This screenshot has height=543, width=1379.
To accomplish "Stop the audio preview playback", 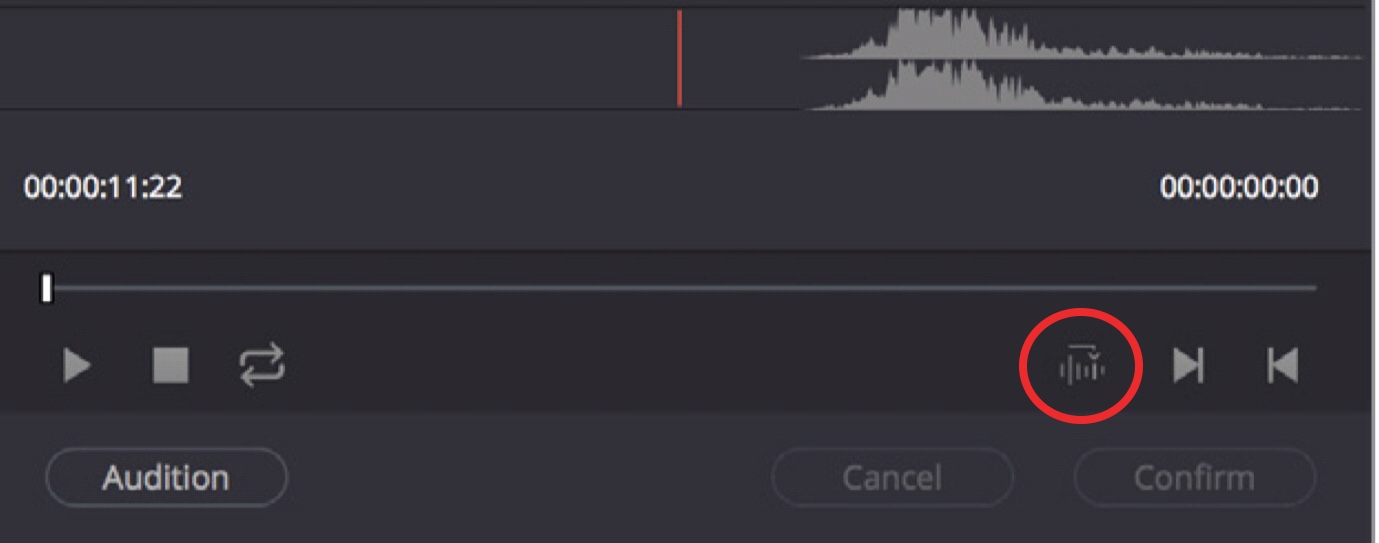I will point(170,365).
